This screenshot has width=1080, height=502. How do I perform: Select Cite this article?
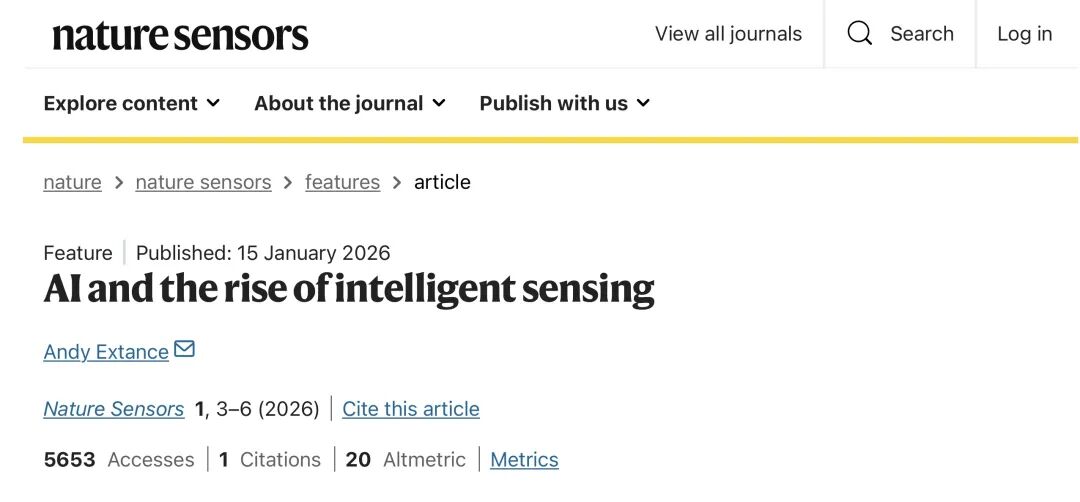coord(410,409)
